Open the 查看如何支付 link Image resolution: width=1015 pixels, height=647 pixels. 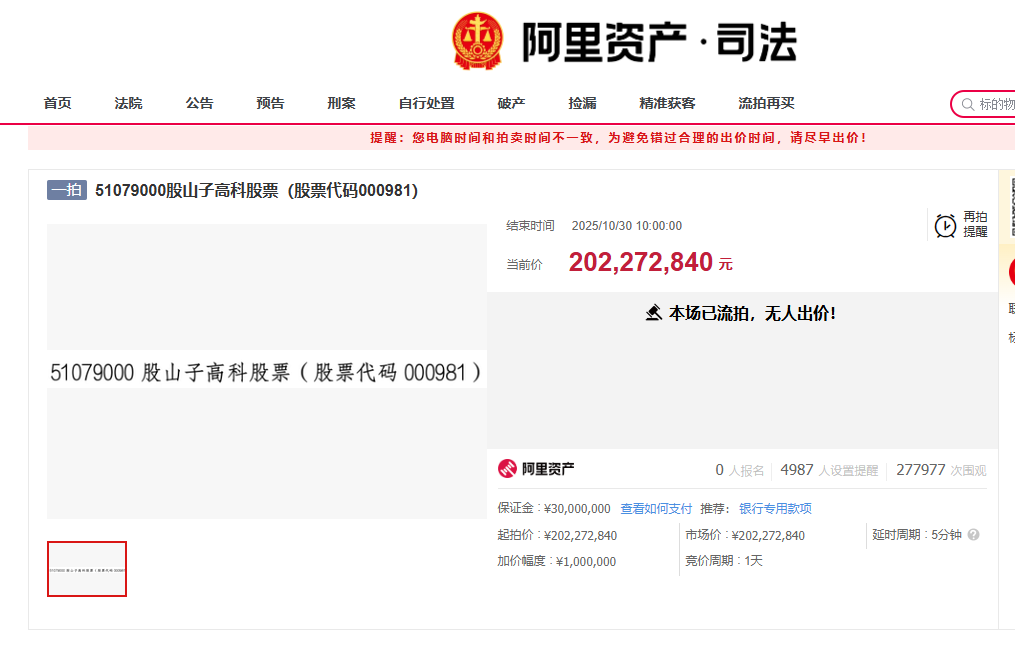pyautogui.click(x=656, y=509)
